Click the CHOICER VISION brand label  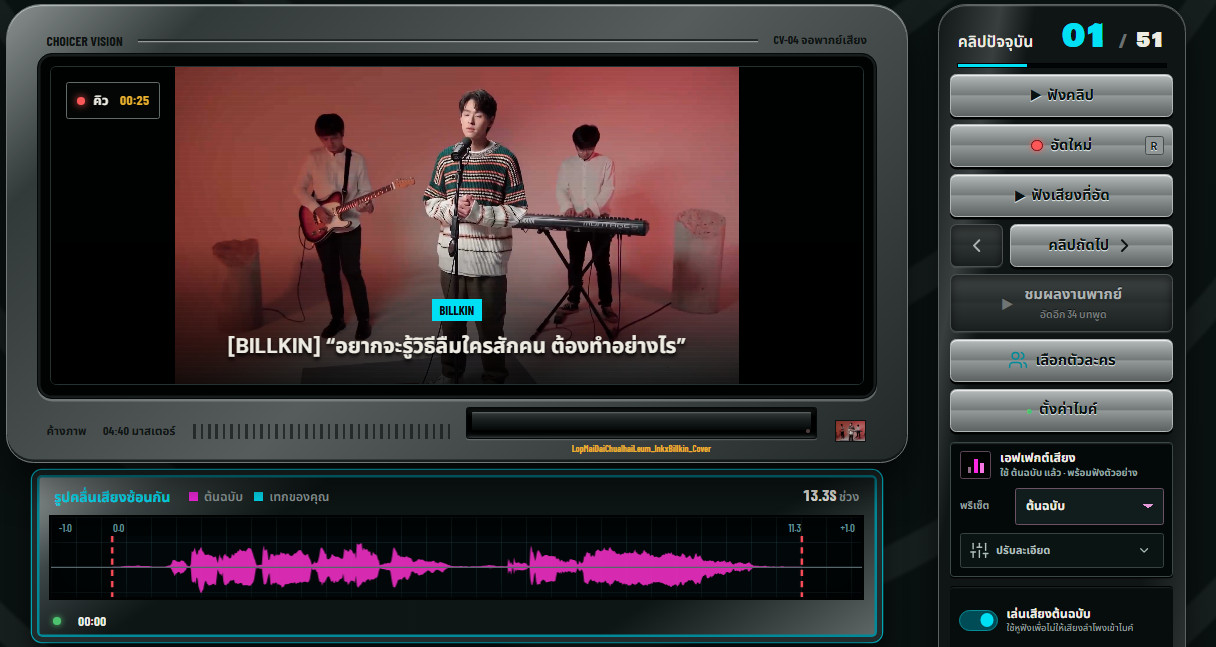coord(85,42)
